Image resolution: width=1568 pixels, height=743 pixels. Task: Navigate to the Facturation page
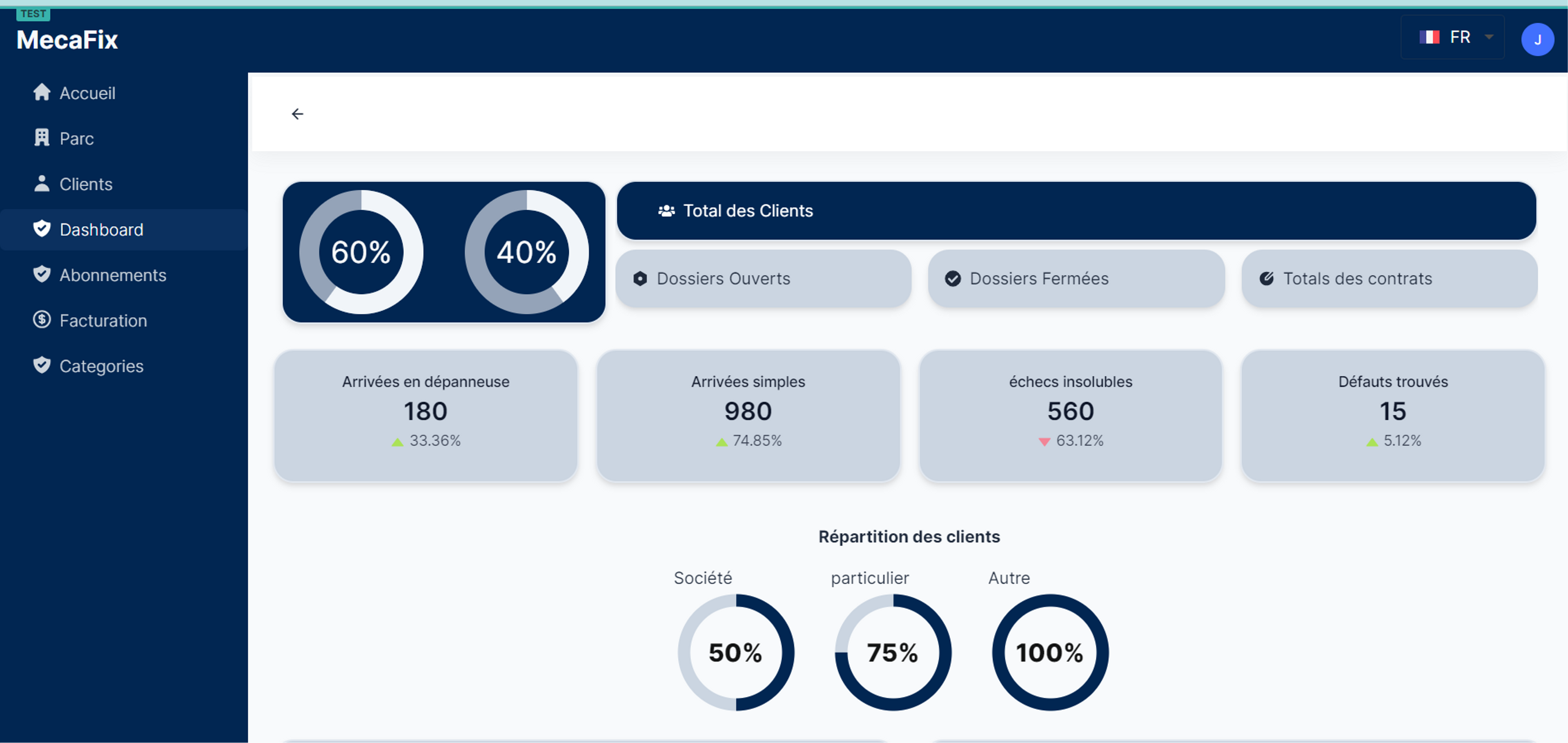[x=124, y=321]
